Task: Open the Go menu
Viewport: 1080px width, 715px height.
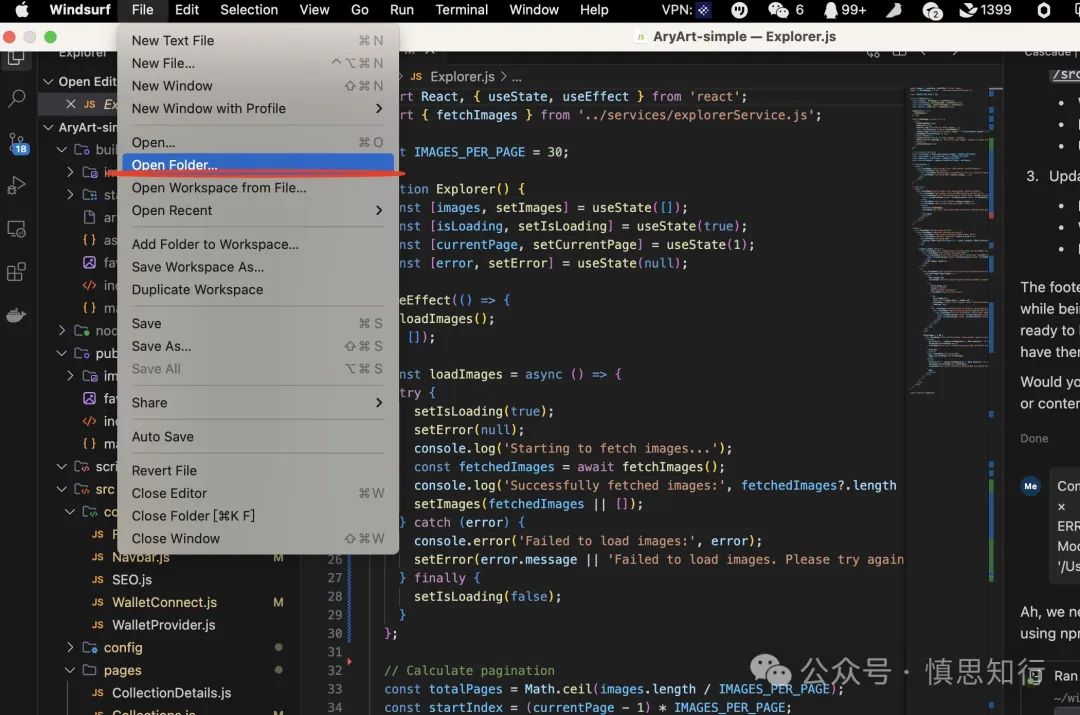Action: 360,10
